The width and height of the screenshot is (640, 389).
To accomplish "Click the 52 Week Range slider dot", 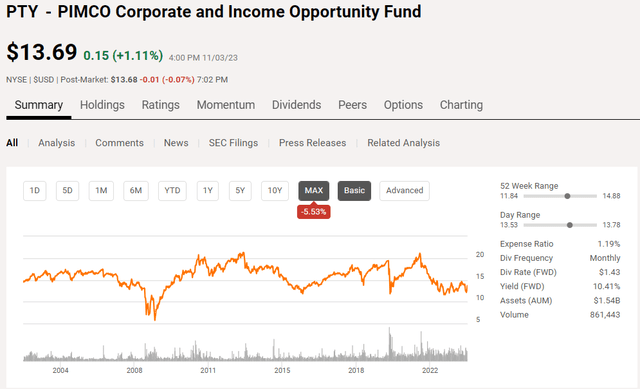I will (x=567, y=196).
